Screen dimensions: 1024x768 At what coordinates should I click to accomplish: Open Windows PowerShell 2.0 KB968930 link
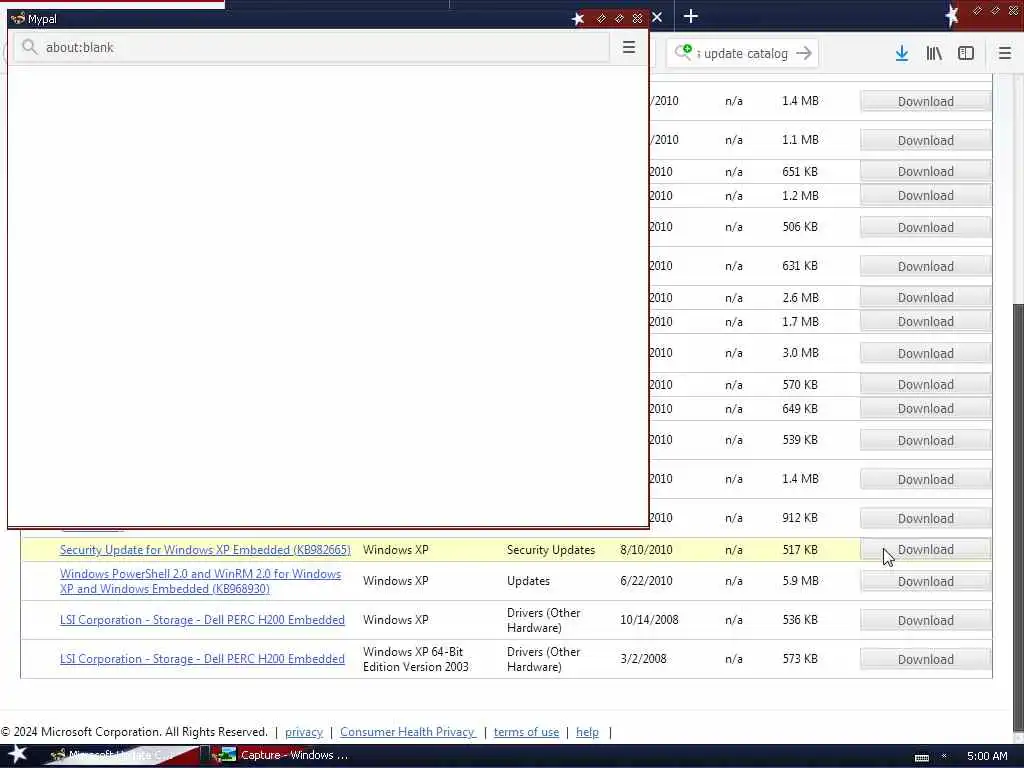coord(200,581)
